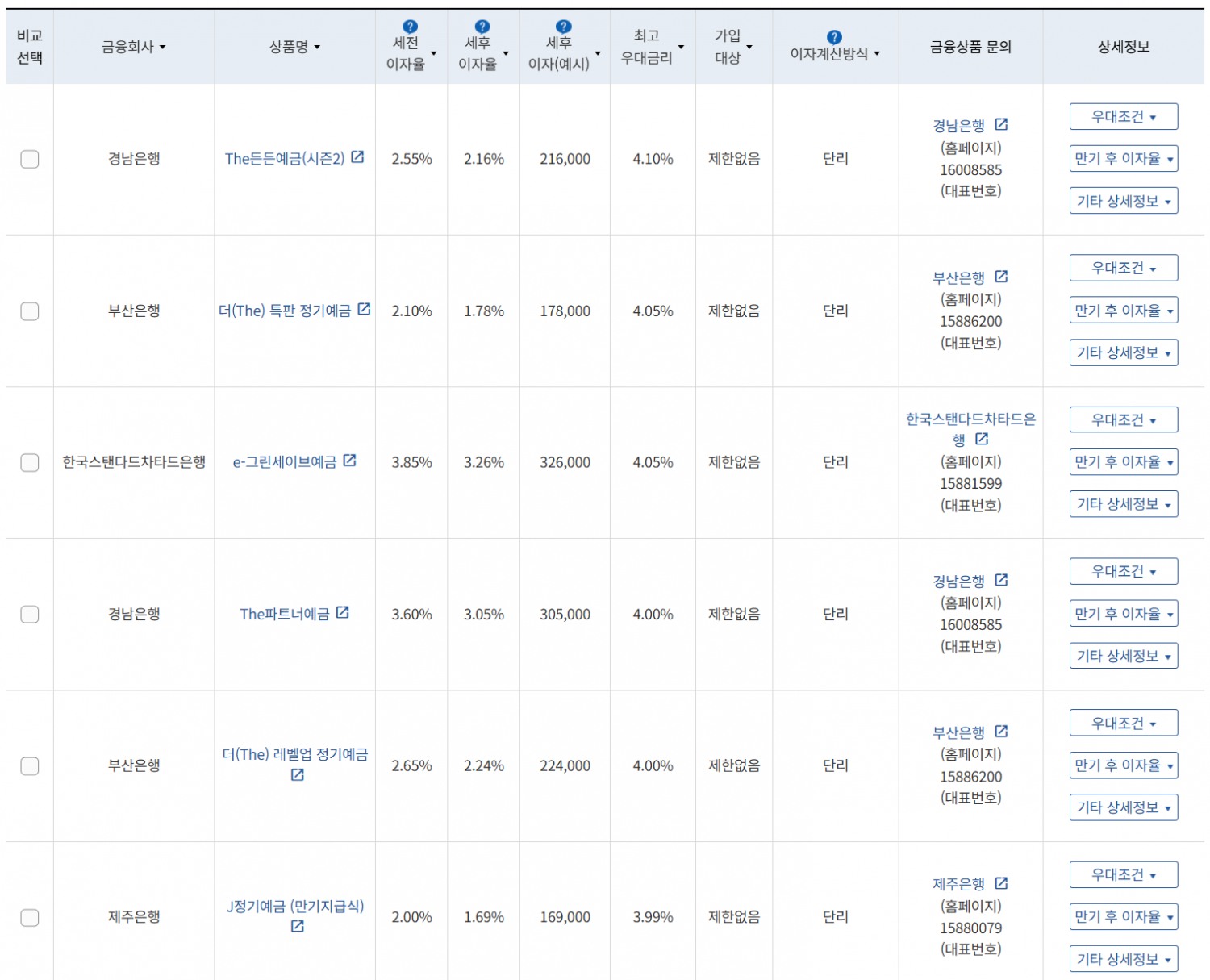
Task: Open external link icon under J정기예금 (만기지급식)
Action: click(298, 927)
